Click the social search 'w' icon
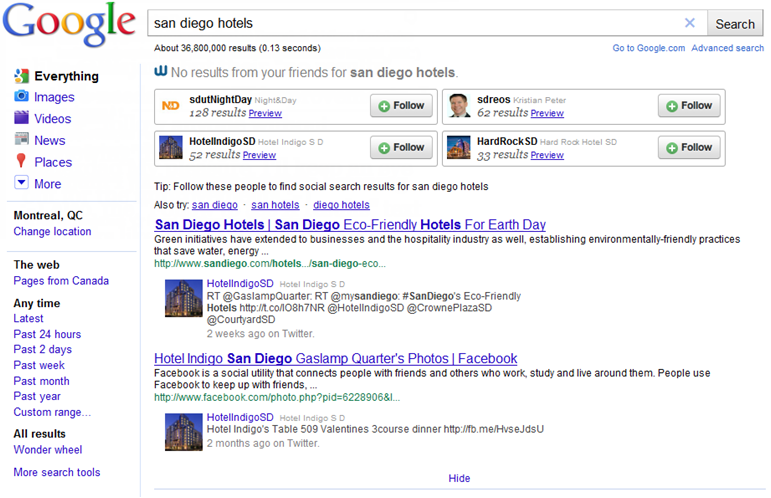The width and height of the screenshot is (771, 498). click(161, 71)
